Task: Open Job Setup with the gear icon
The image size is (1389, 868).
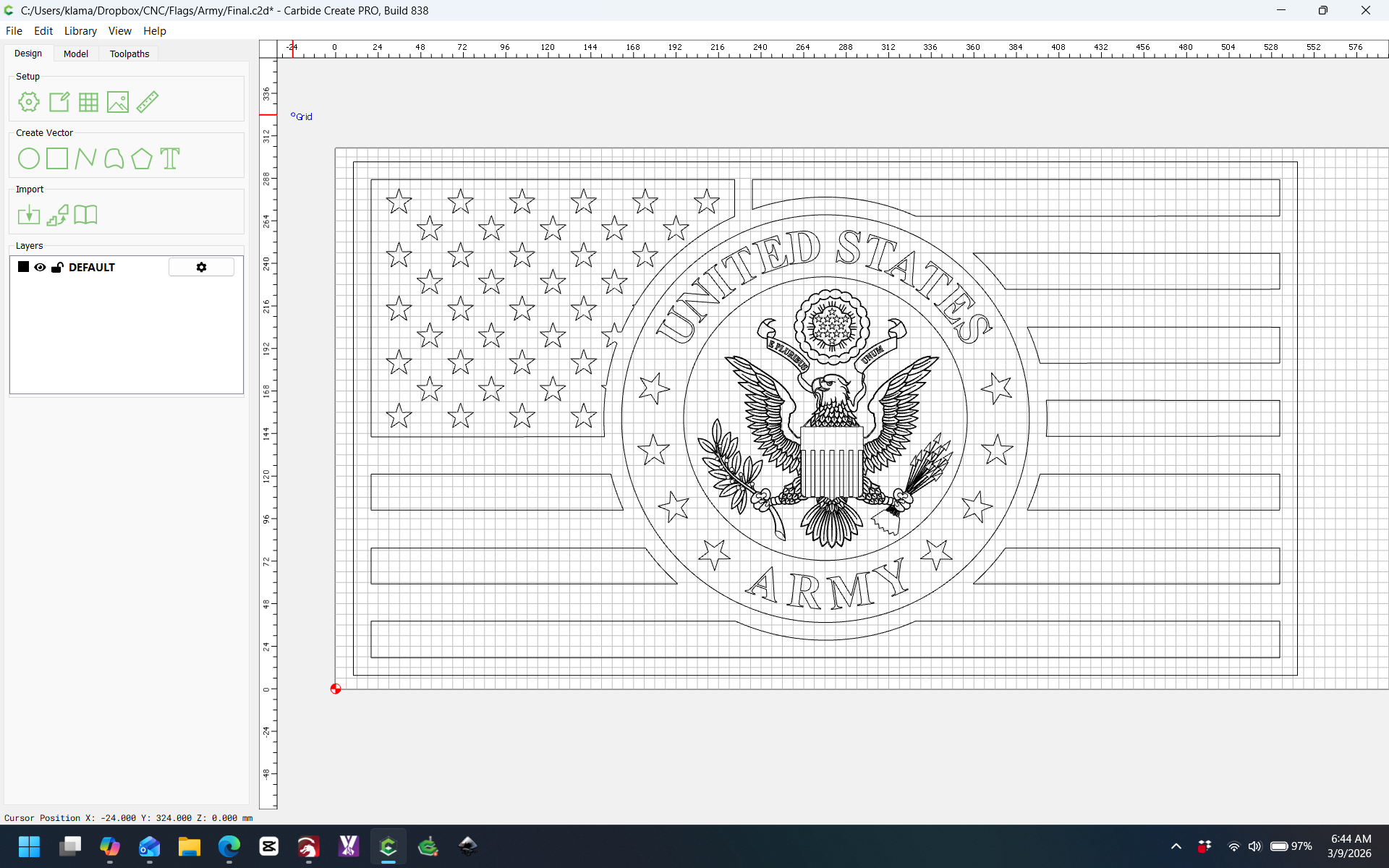Action: 29,102
